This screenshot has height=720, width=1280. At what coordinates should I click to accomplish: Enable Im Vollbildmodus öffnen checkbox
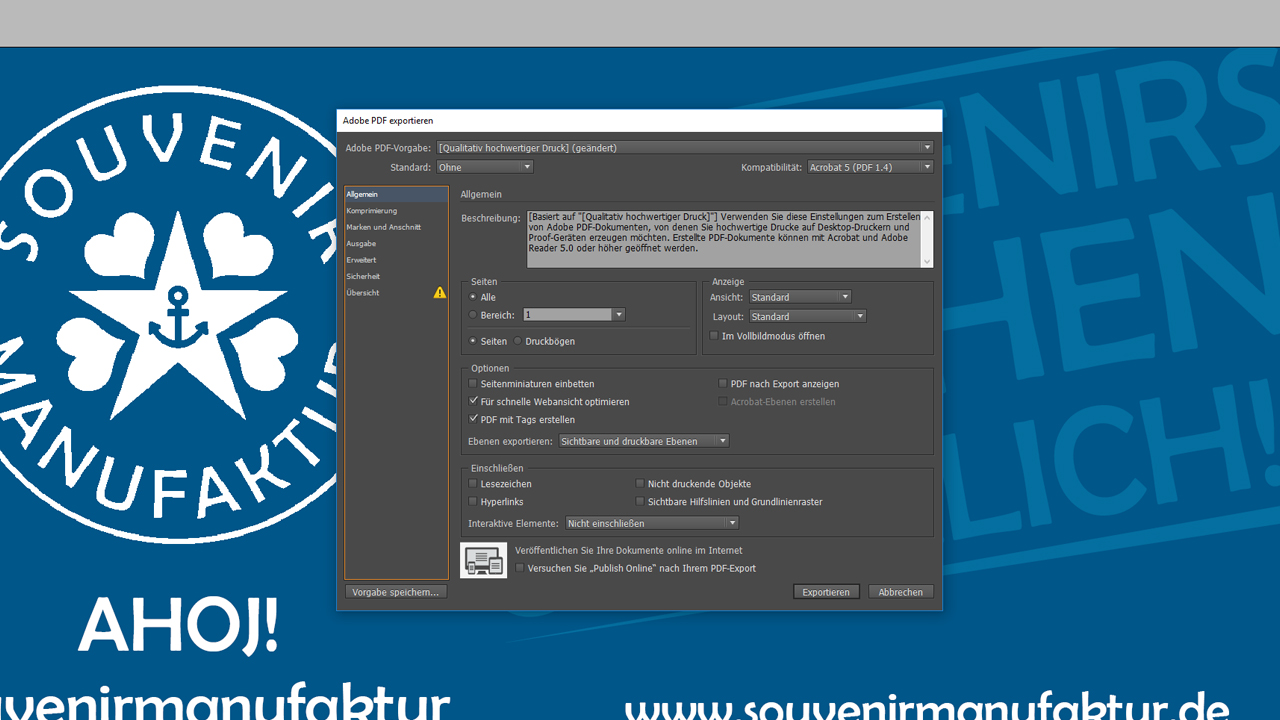[714, 336]
